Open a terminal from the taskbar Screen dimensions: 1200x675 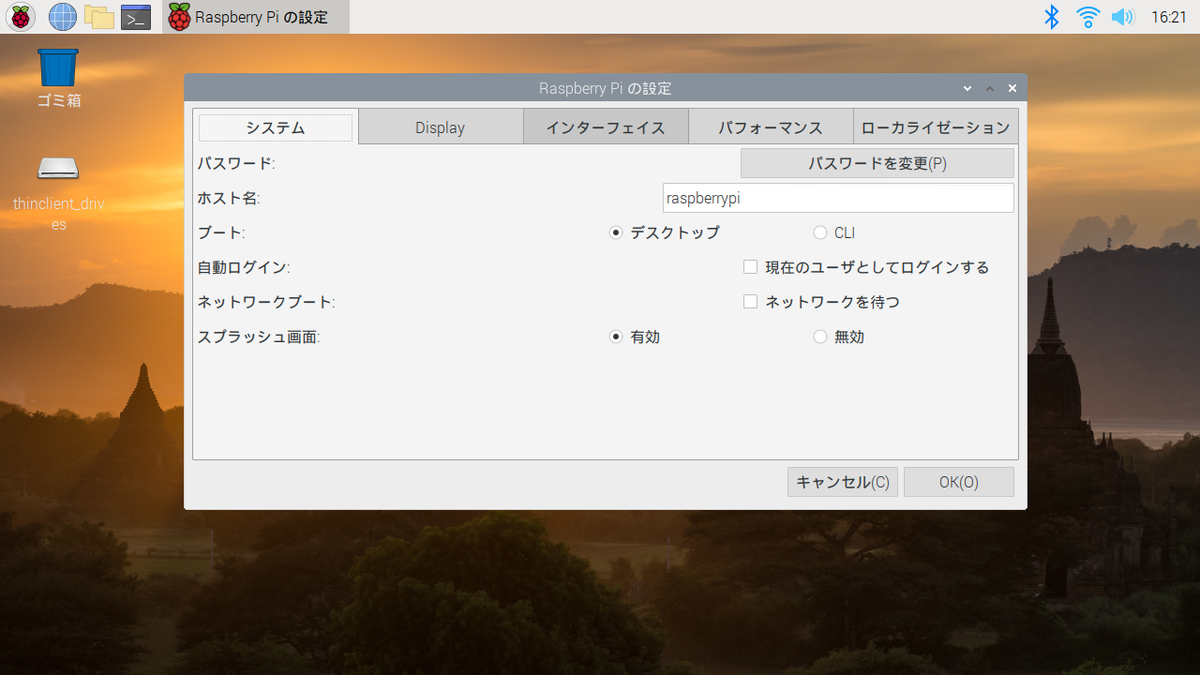click(x=136, y=17)
